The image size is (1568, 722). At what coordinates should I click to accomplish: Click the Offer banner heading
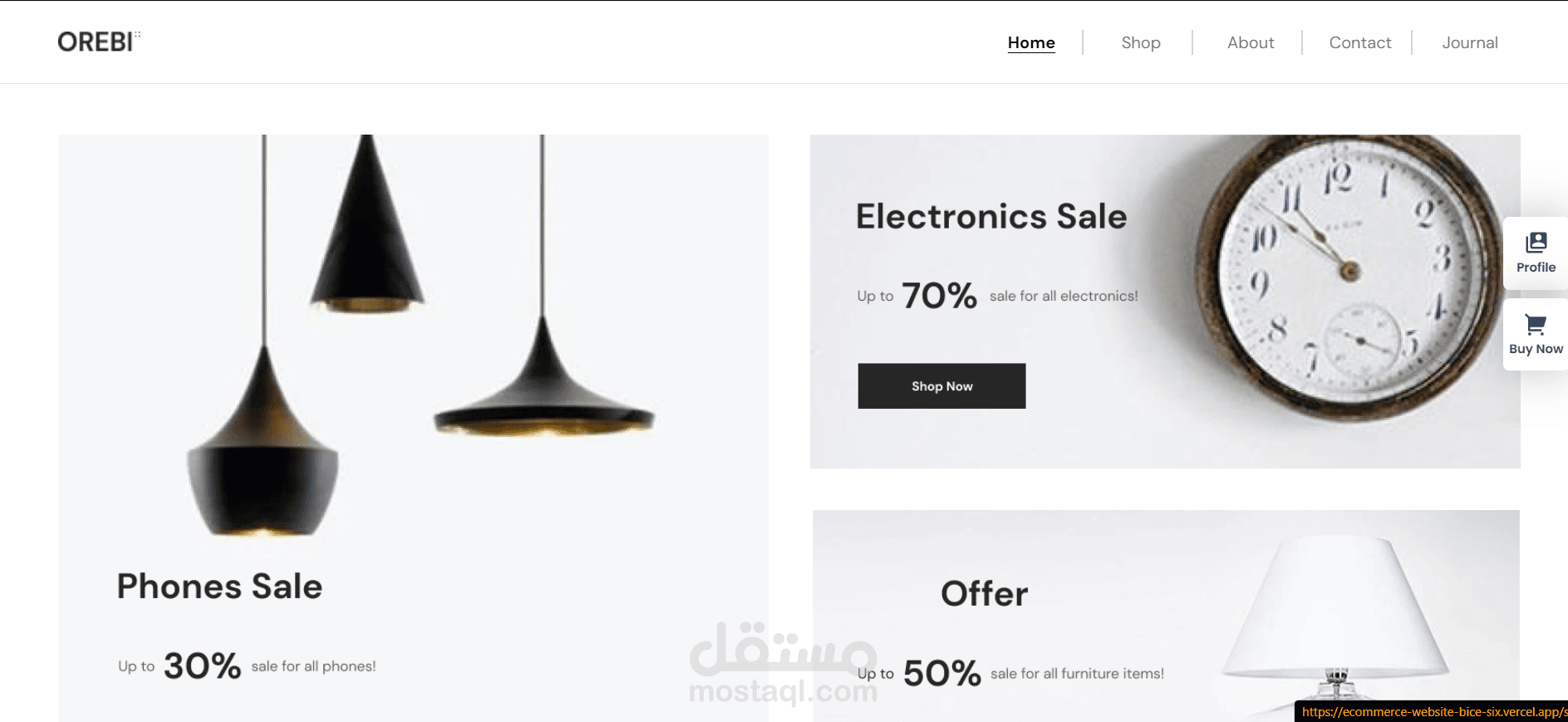984,593
